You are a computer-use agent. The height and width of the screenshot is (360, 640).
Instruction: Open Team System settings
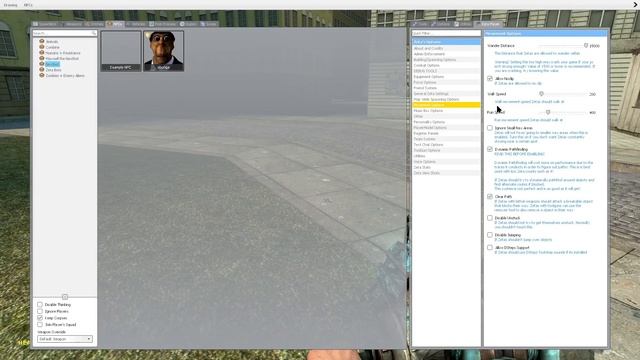point(446,139)
